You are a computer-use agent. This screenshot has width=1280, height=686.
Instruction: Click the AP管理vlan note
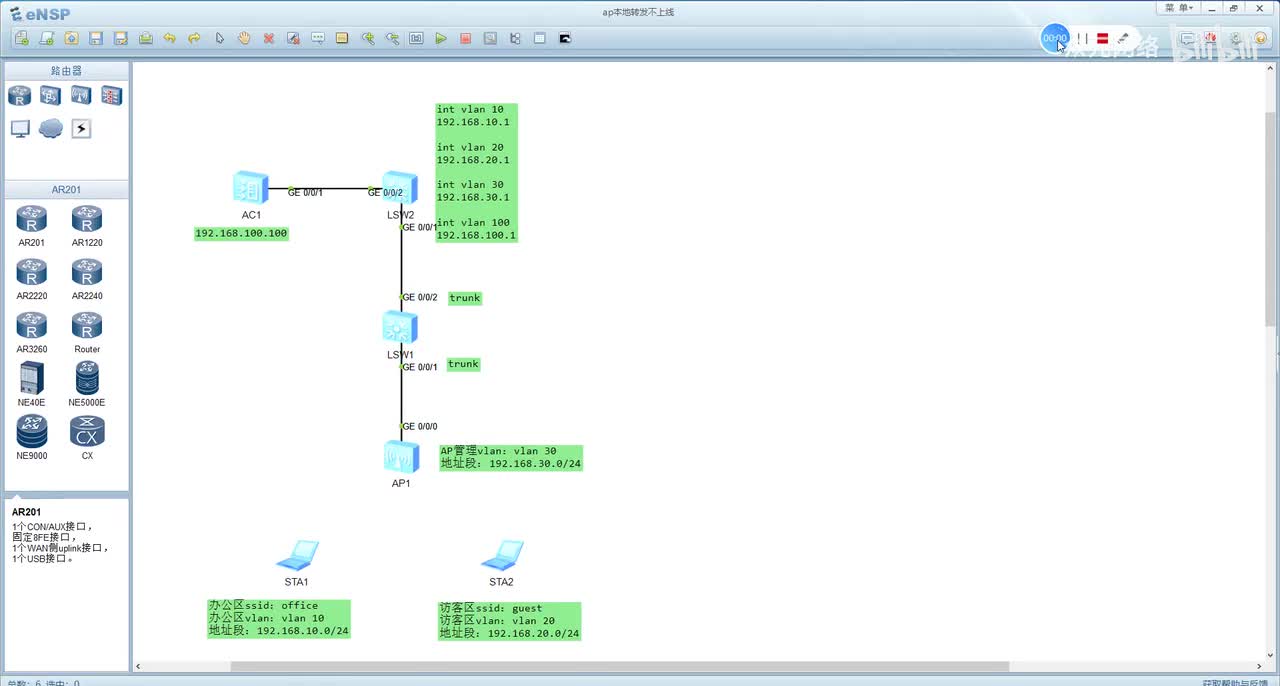point(510,457)
